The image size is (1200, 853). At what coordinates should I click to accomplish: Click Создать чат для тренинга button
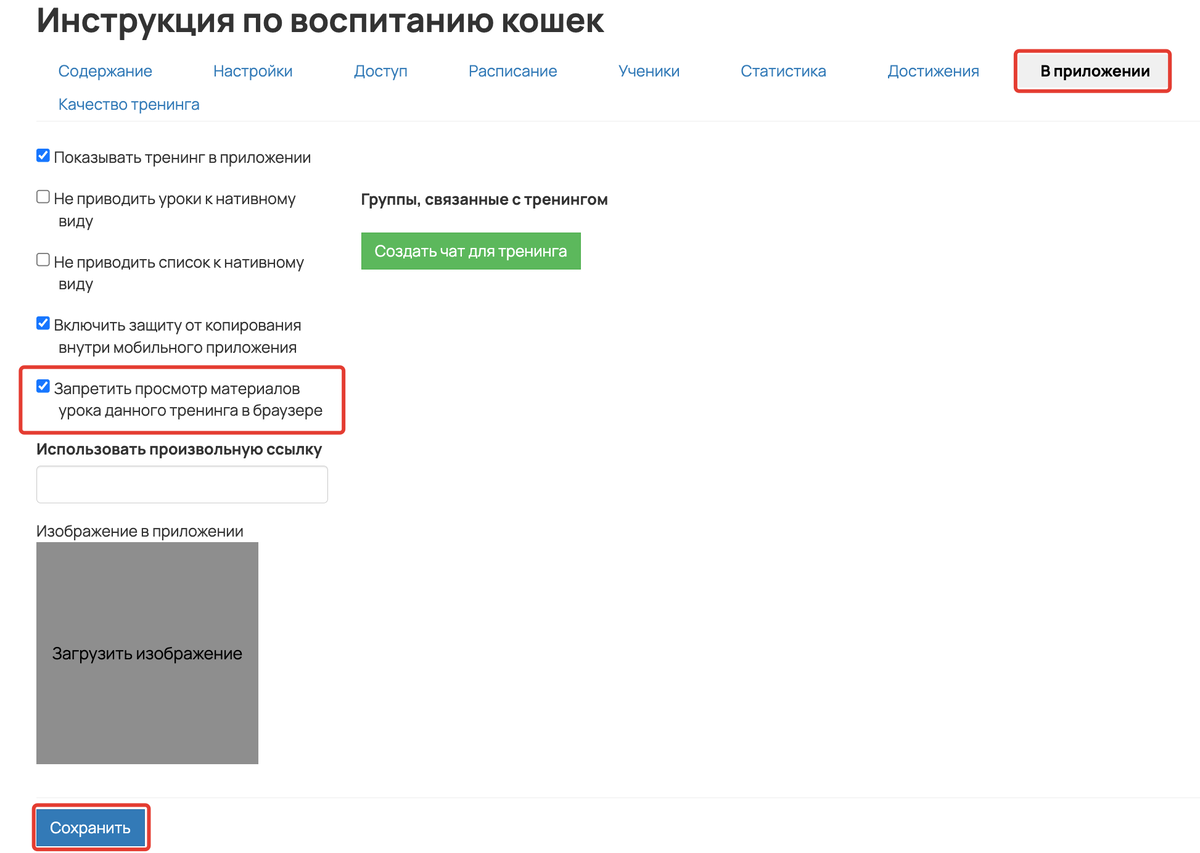tap(471, 251)
